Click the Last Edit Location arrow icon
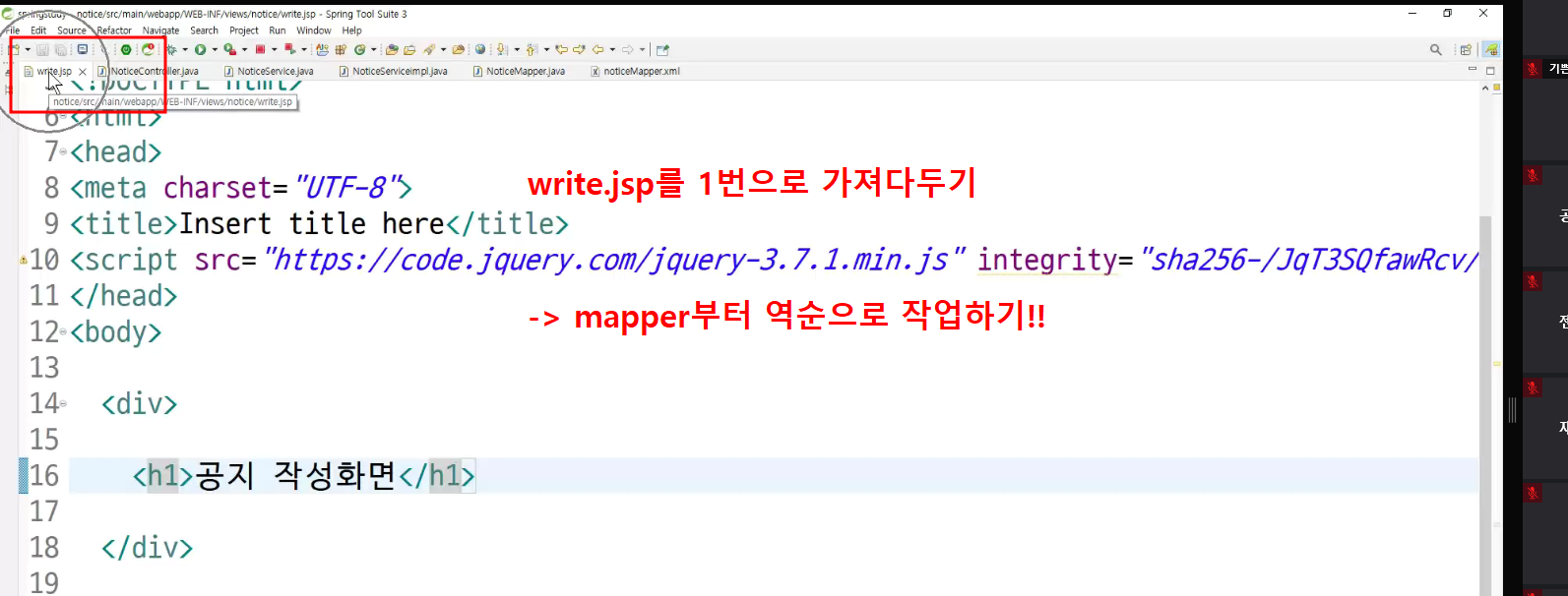Viewport: 1568px width, 596px height. click(x=561, y=49)
